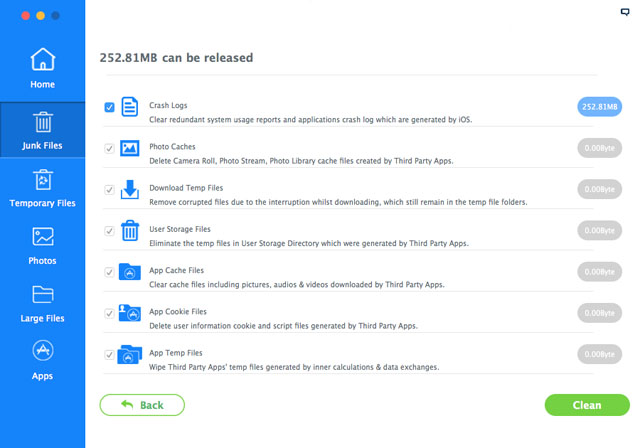Click "252.81MB can be released" heading

point(176,58)
